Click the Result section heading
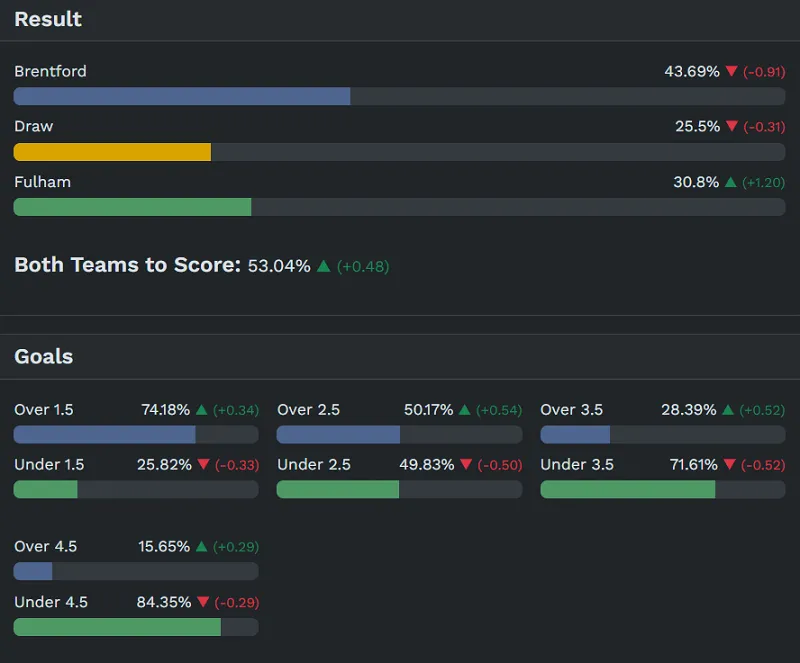Viewport: 800px width, 663px height. coord(48,19)
